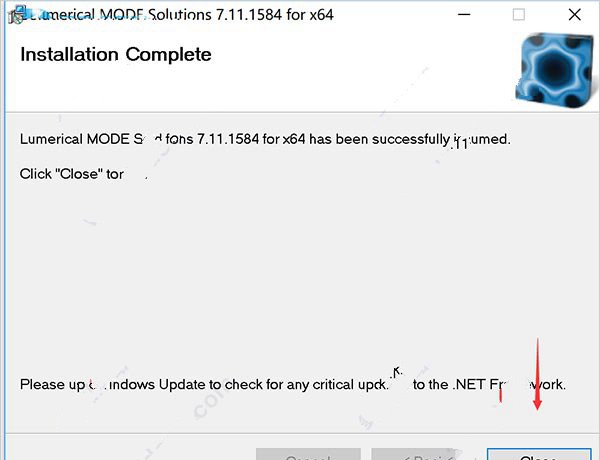This screenshot has width=600, height=460.
Task: Close the dialog with the title bar X
Action: pyautogui.click(x=574, y=15)
